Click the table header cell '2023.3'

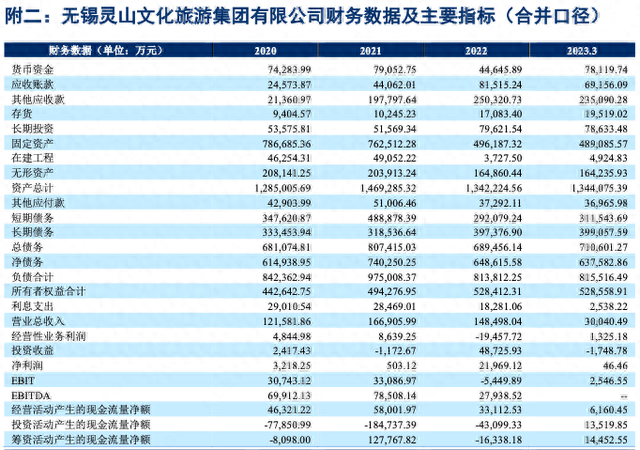point(582,51)
